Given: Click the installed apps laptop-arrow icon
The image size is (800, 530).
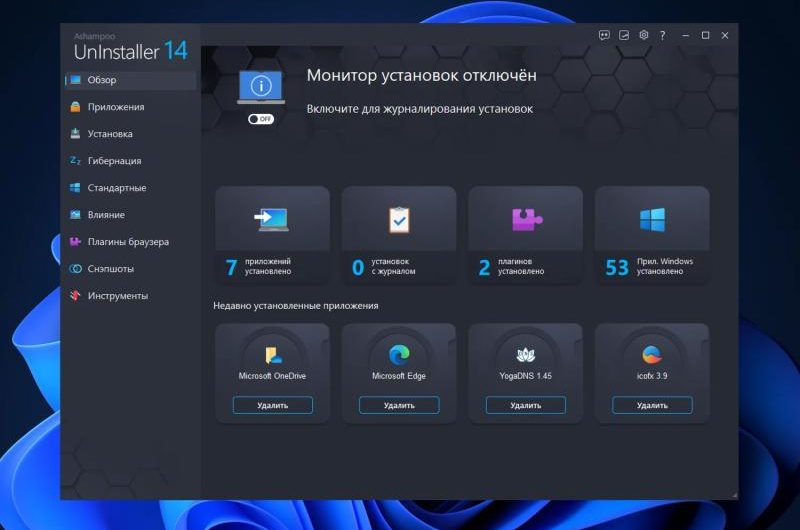Looking at the screenshot, I should point(271,220).
